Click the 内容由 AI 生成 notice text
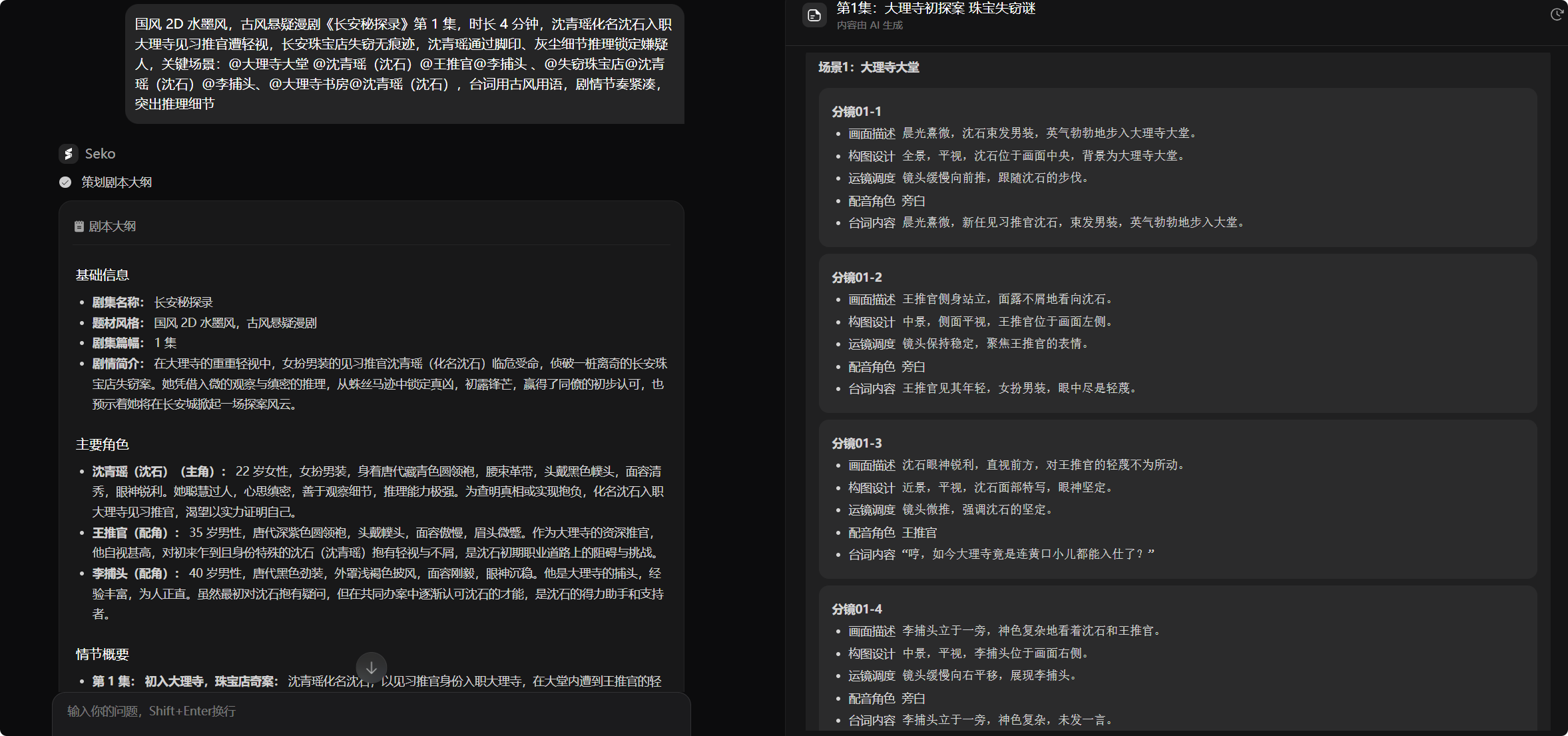This screenshot has width=1568, height=736. click(x=870, y=25)
